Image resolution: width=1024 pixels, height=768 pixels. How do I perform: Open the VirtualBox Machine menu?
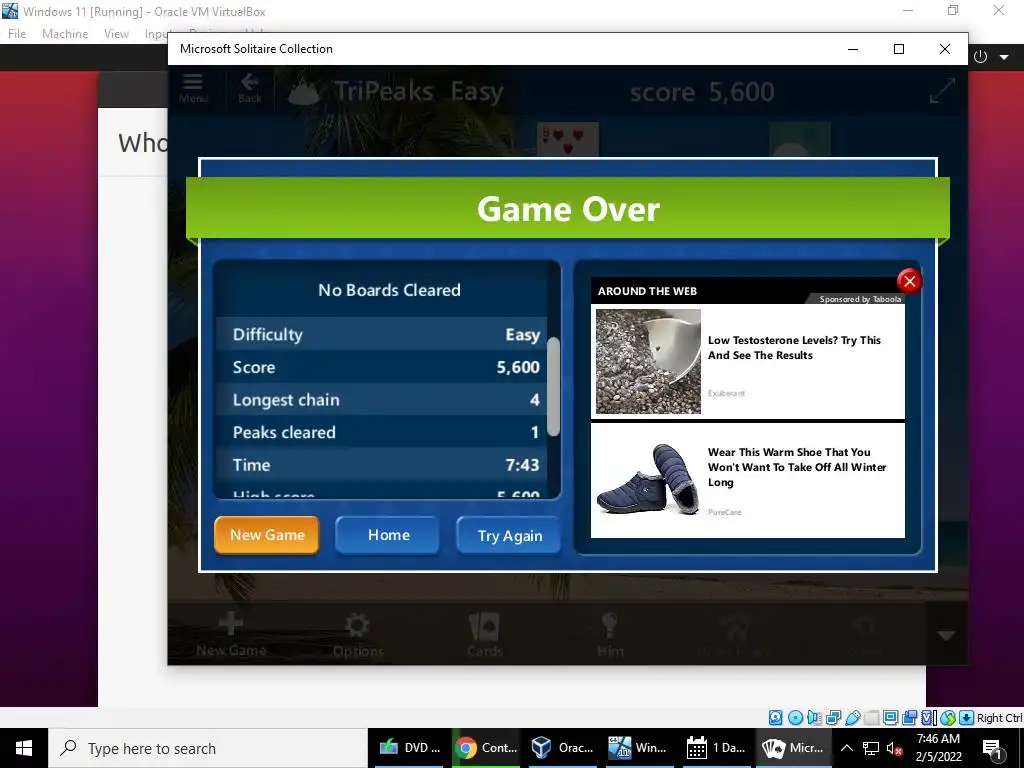click(65, 33)
